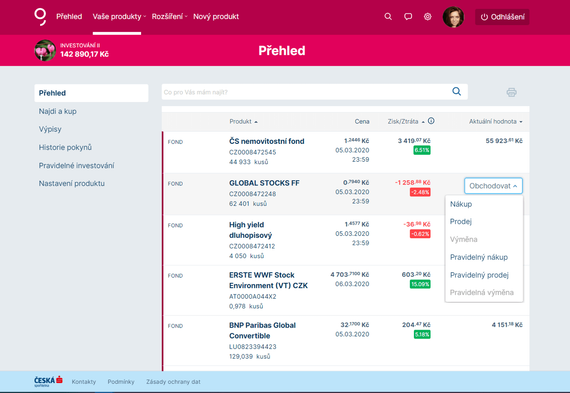Choose Pravidelný nákup from the menu
This screenshot has height=393, width=570.
(x=479, y=257)
